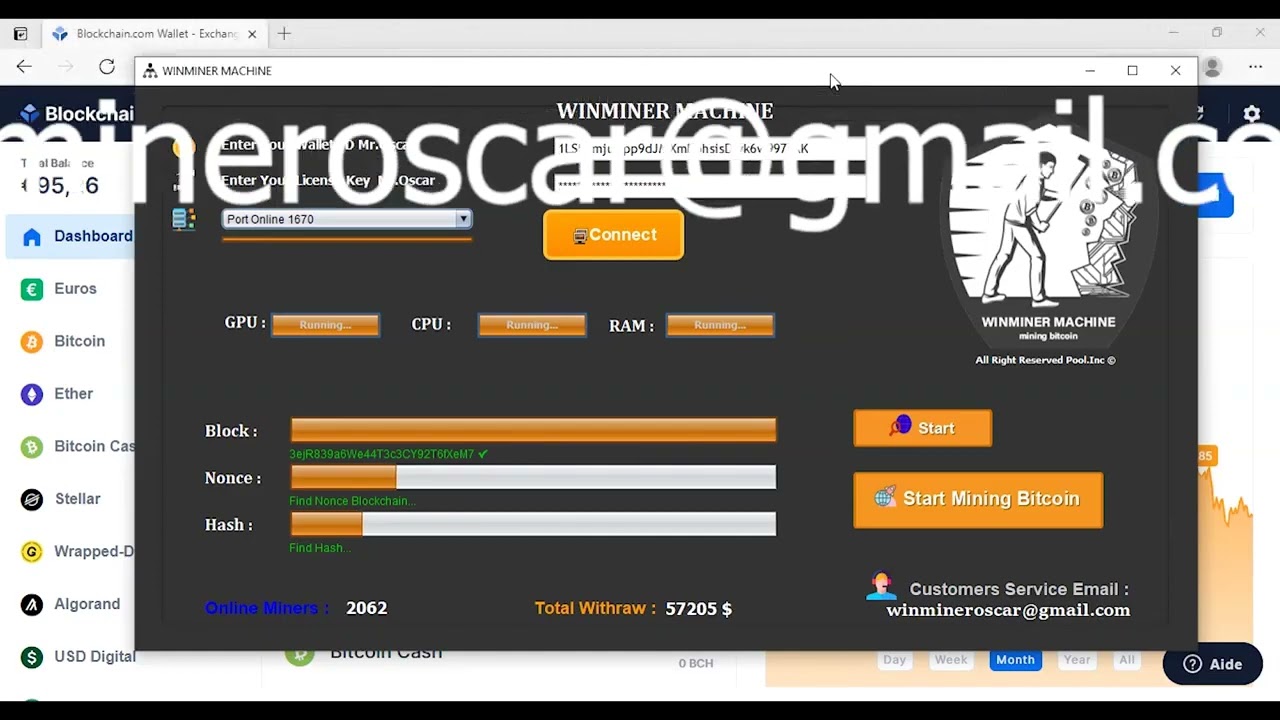Screen dimensions: 1280x720
Task: Click the WinMiner window title bar icon
Action: (x=150, y=71)
